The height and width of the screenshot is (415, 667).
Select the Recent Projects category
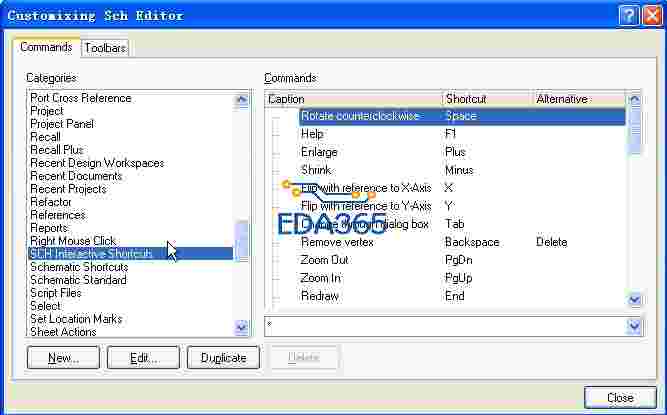click(x=68, y=189)
